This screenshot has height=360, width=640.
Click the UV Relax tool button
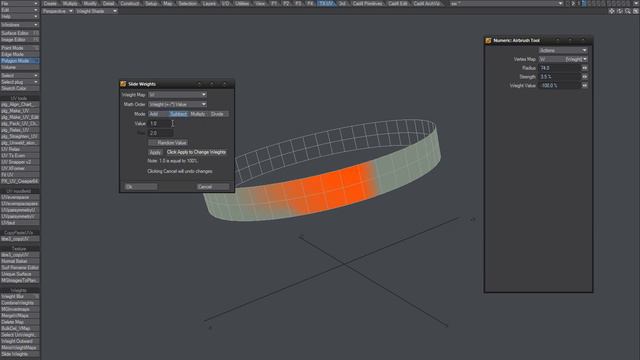click(x=20, y=149)
